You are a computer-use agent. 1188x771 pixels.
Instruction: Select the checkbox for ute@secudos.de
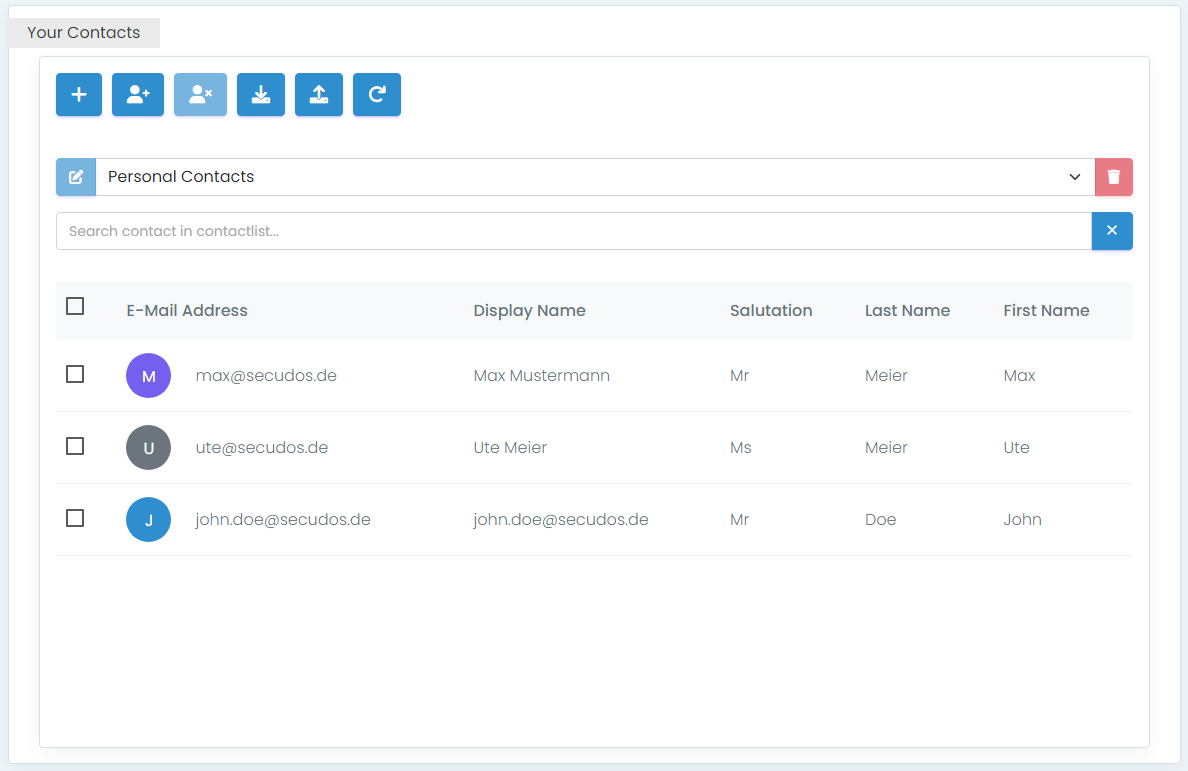pyautogui.click(x=75, y=446)
